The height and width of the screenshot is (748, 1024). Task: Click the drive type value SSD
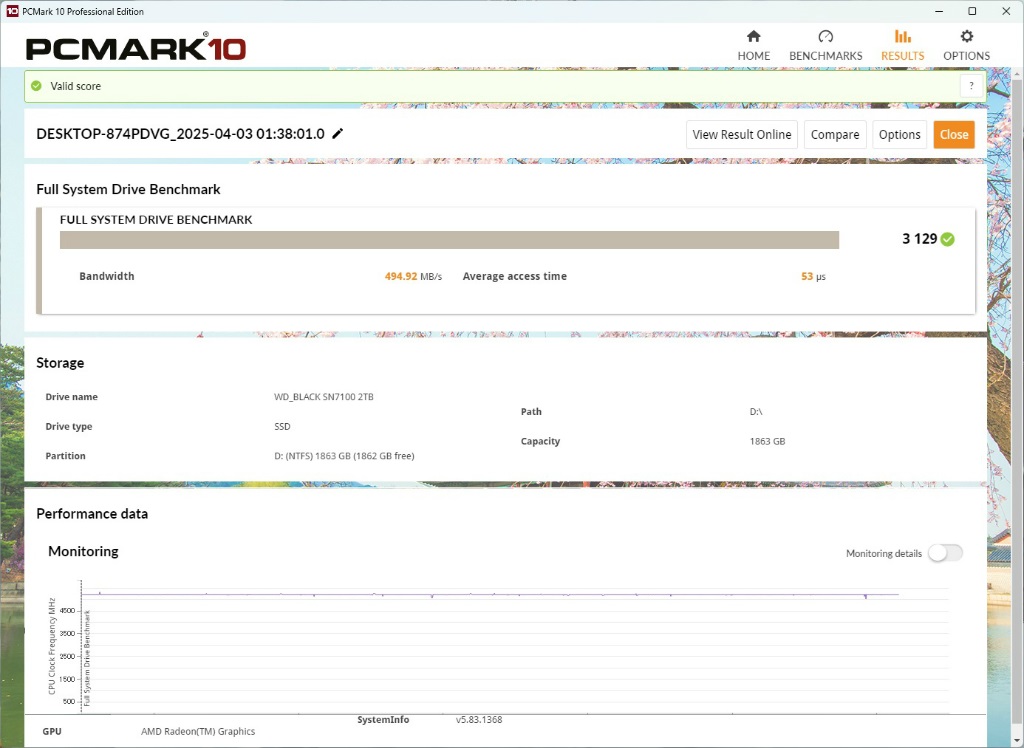[x=282, y=427]
